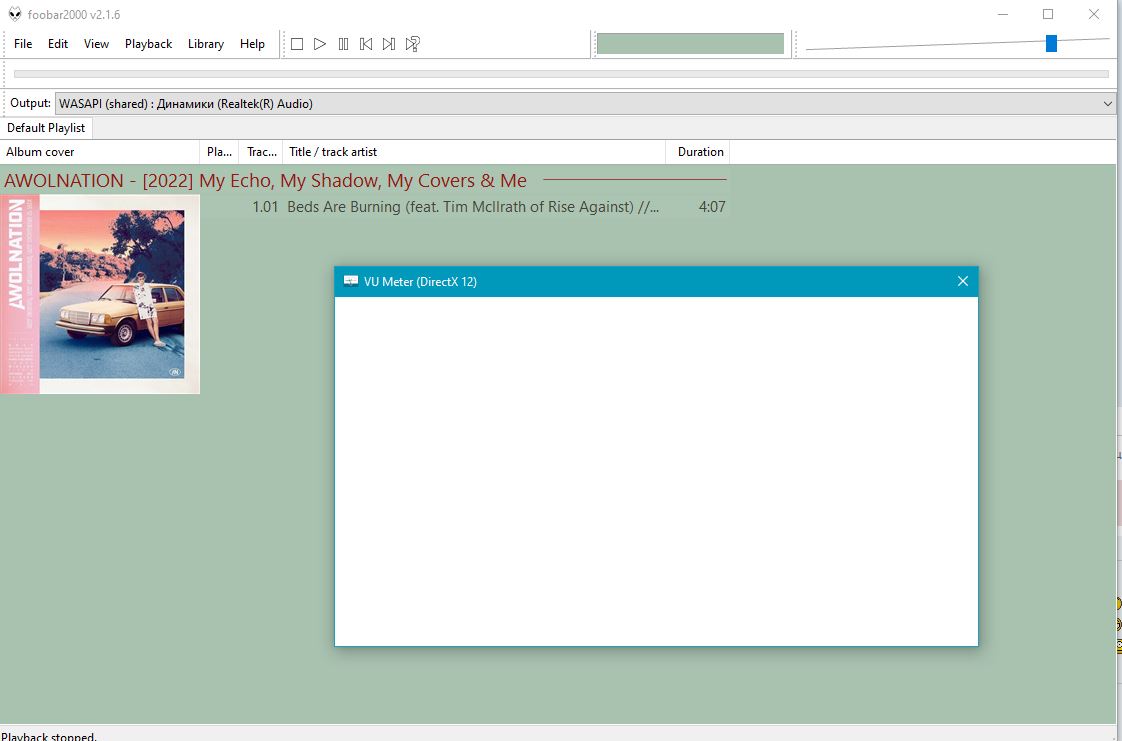Open the Playback menu
Viewport: 1122px width, 741px height.
(x=148, y=44)
